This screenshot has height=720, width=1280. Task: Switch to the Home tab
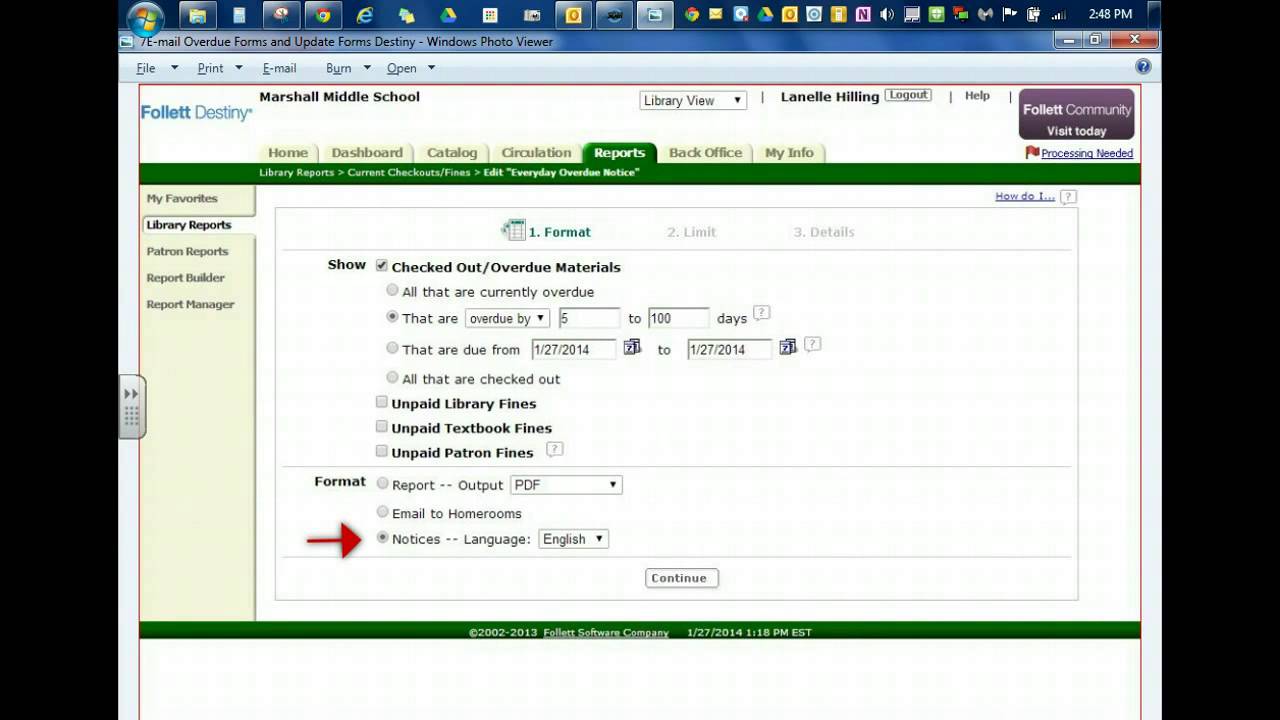tap(288, 153)
